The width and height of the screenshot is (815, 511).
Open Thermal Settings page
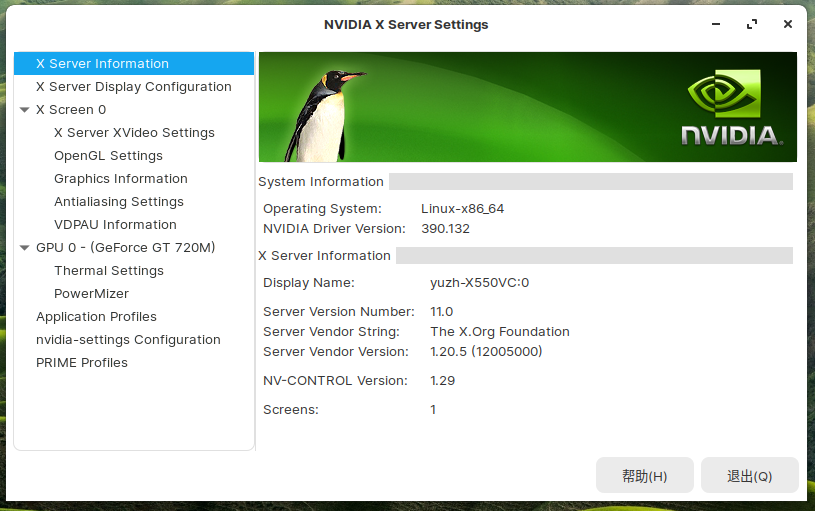point(109,270)
